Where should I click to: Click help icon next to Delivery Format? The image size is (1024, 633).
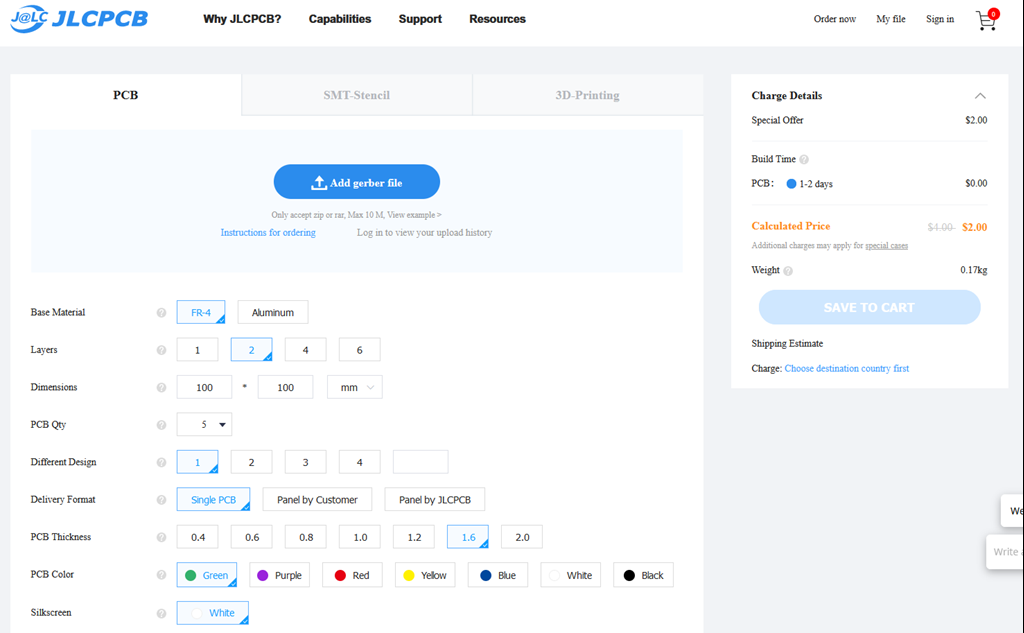(161, 500)
